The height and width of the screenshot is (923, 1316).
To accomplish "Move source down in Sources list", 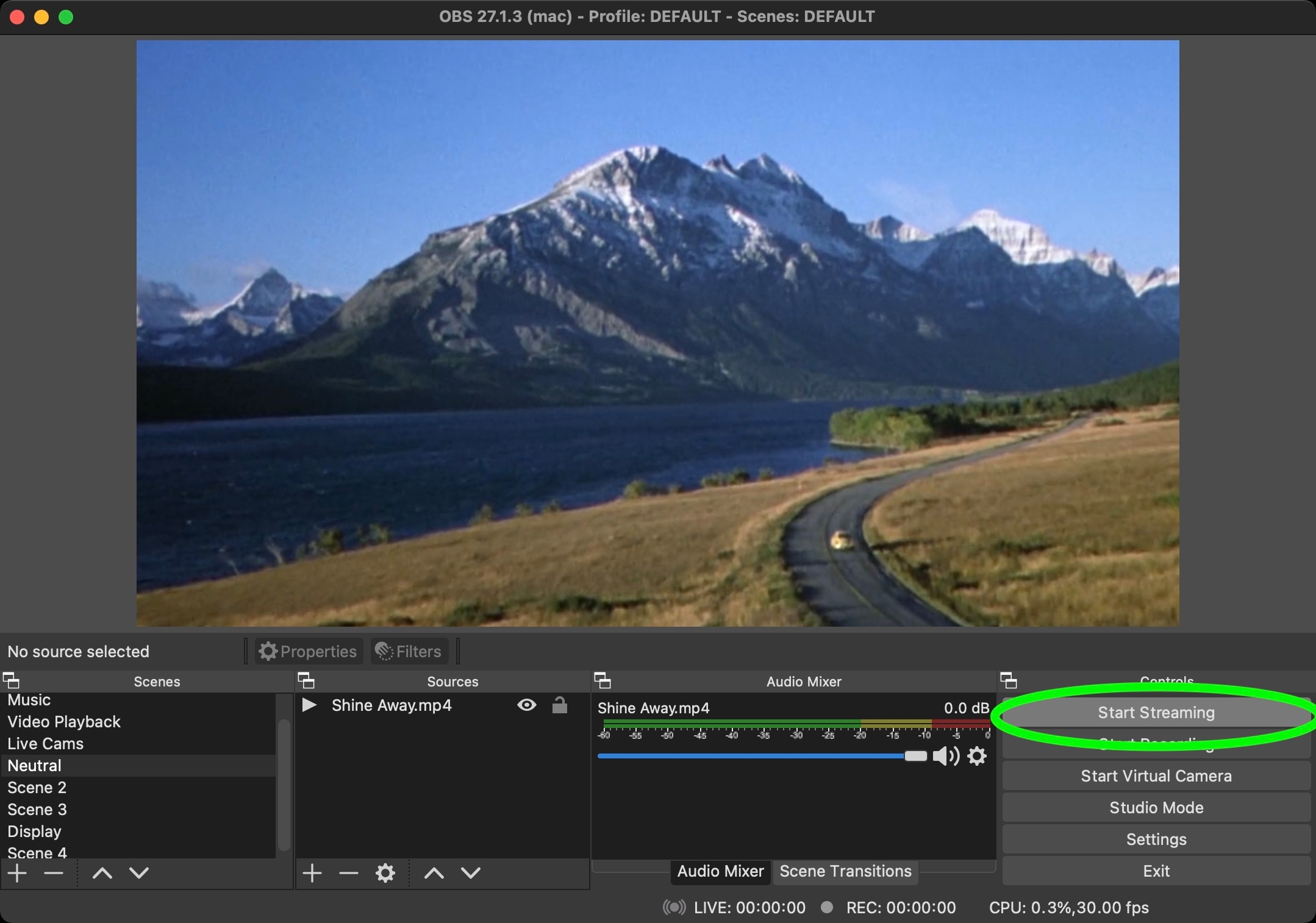I will click(x=470, y=874).
